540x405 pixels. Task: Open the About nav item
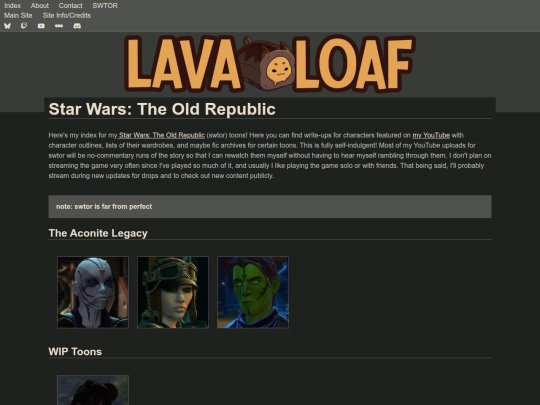coord(40,6)
